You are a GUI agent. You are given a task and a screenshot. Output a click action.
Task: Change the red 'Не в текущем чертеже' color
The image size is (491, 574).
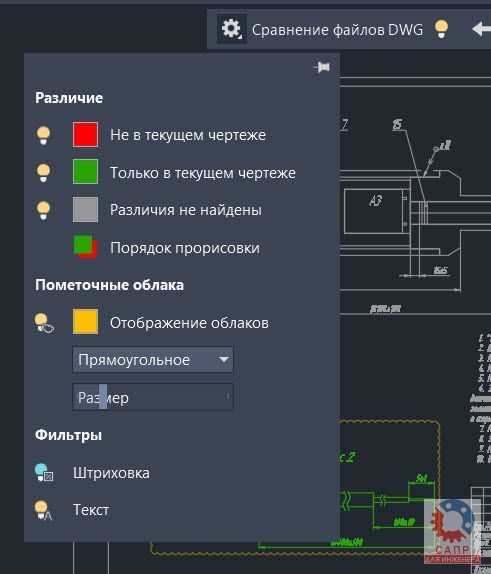pos(85,134)
